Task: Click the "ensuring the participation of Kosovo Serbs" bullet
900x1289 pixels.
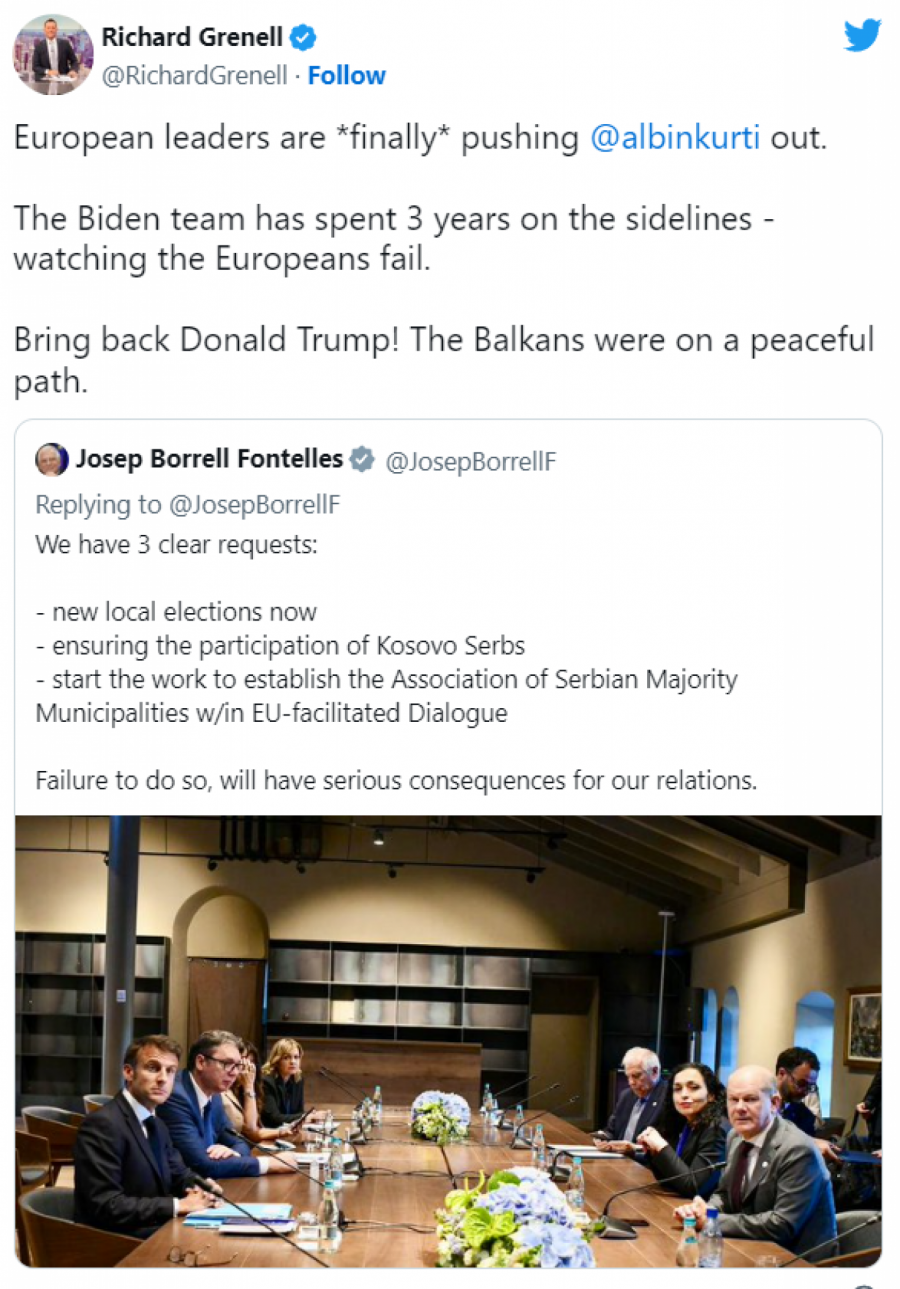Action: [x=280, y=646]
